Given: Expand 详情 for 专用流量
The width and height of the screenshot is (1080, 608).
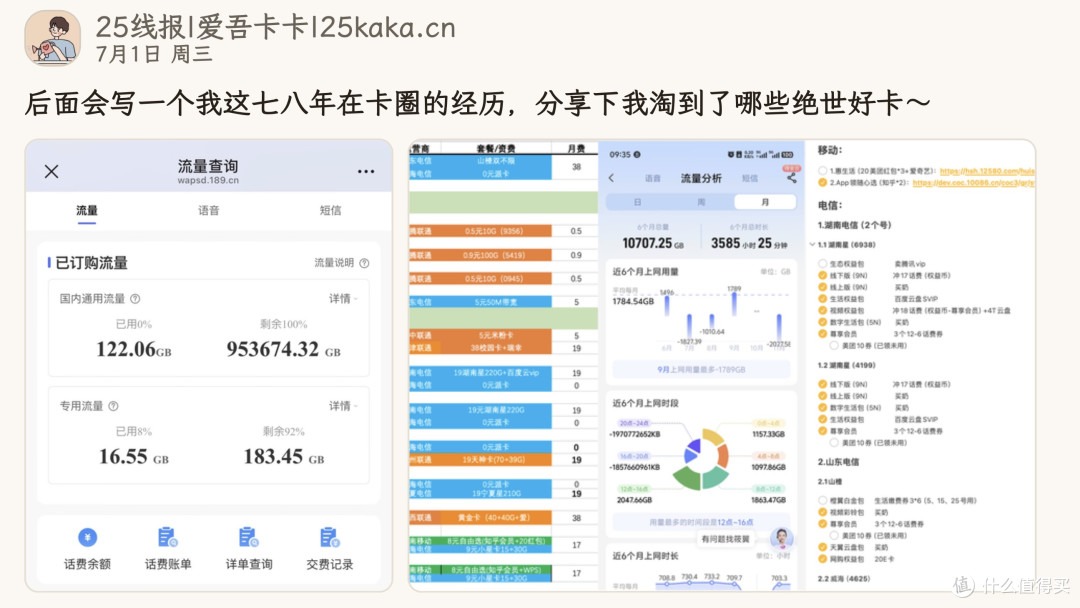Looking at the screenshot, I should coord(342,406).
